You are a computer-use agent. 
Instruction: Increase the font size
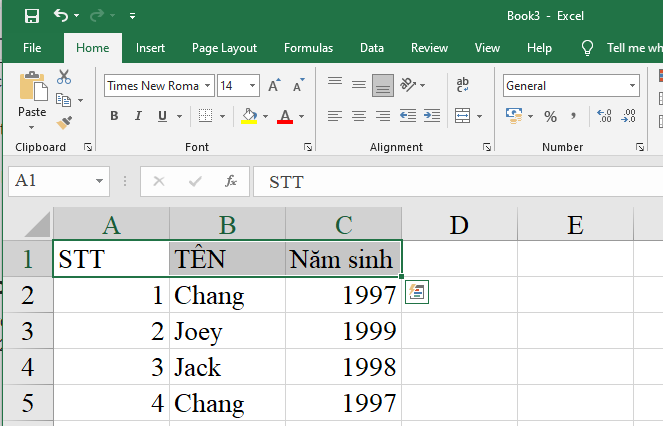click(274, 85)
